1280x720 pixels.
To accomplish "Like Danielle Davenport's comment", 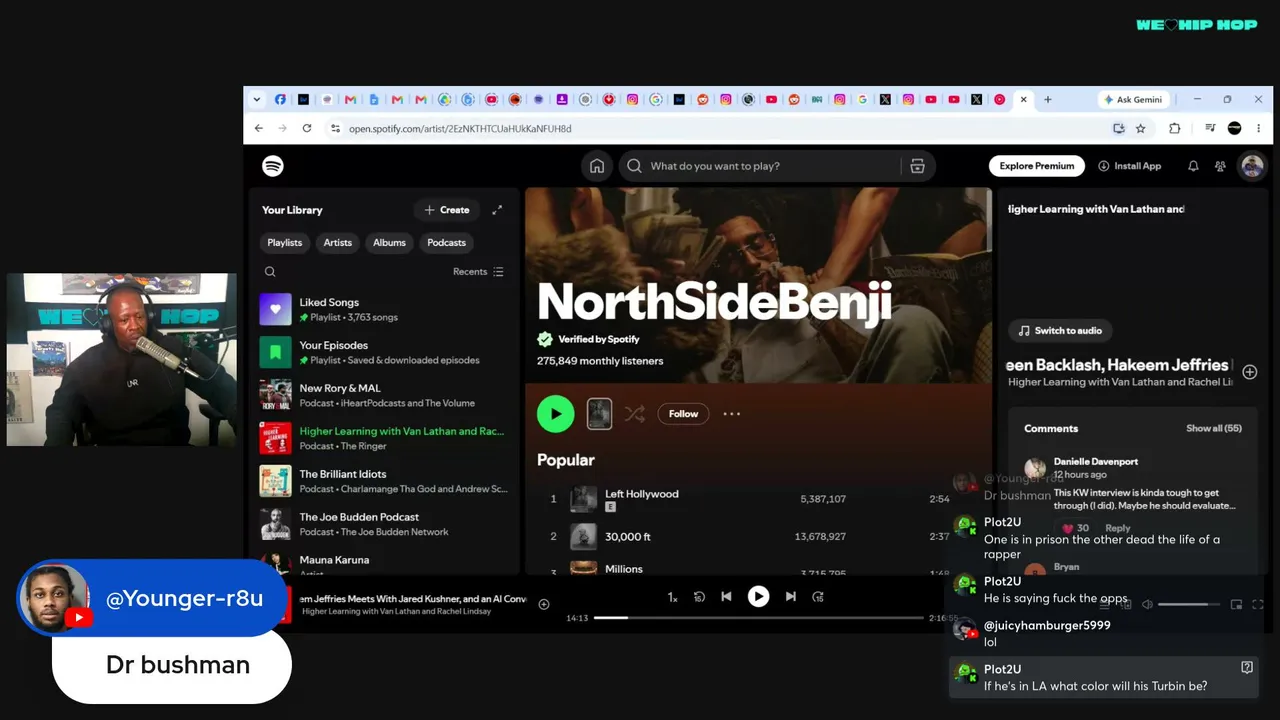I will pyautogui.click(x=1067, y=528).
